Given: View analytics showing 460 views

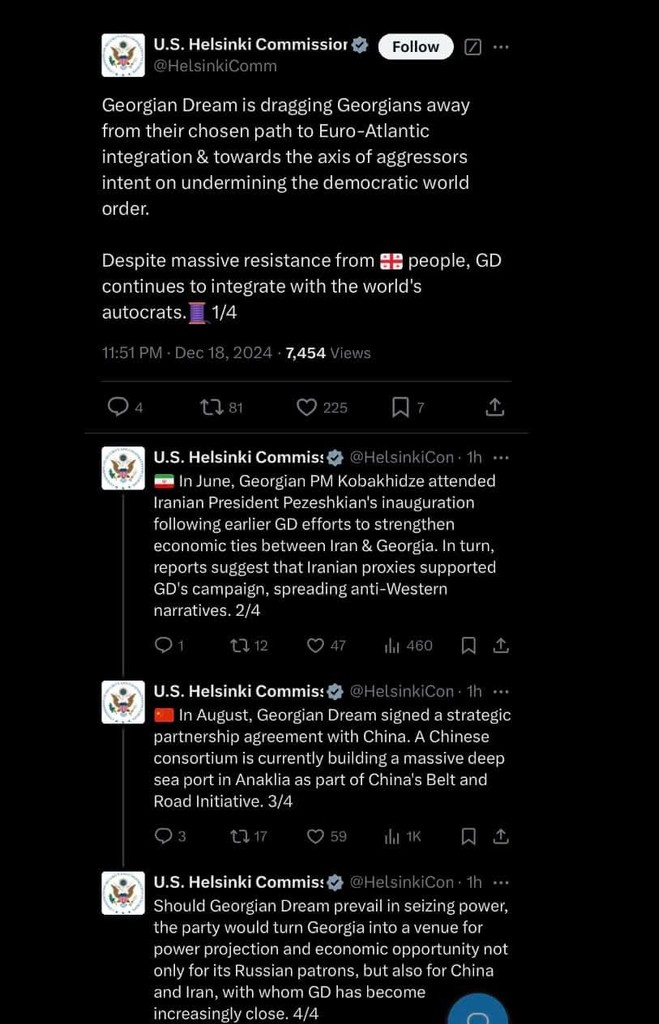Looking at the screenshot, I should tap(408, 646).
